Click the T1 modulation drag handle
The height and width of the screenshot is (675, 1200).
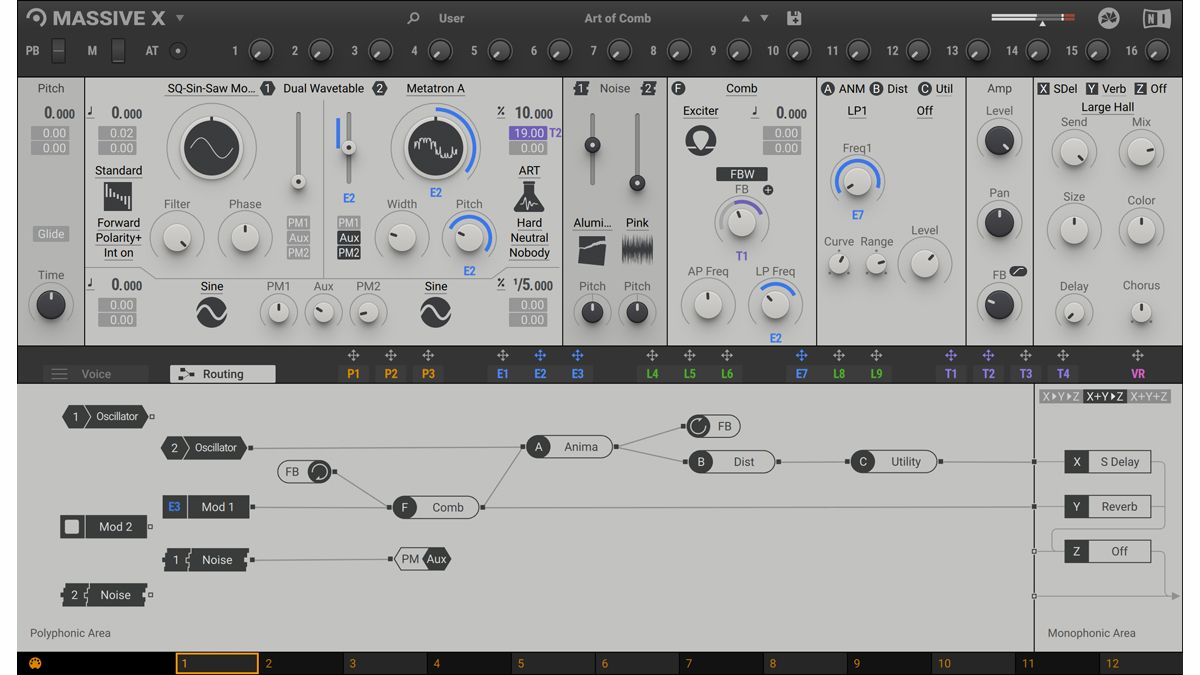[951, 355]
